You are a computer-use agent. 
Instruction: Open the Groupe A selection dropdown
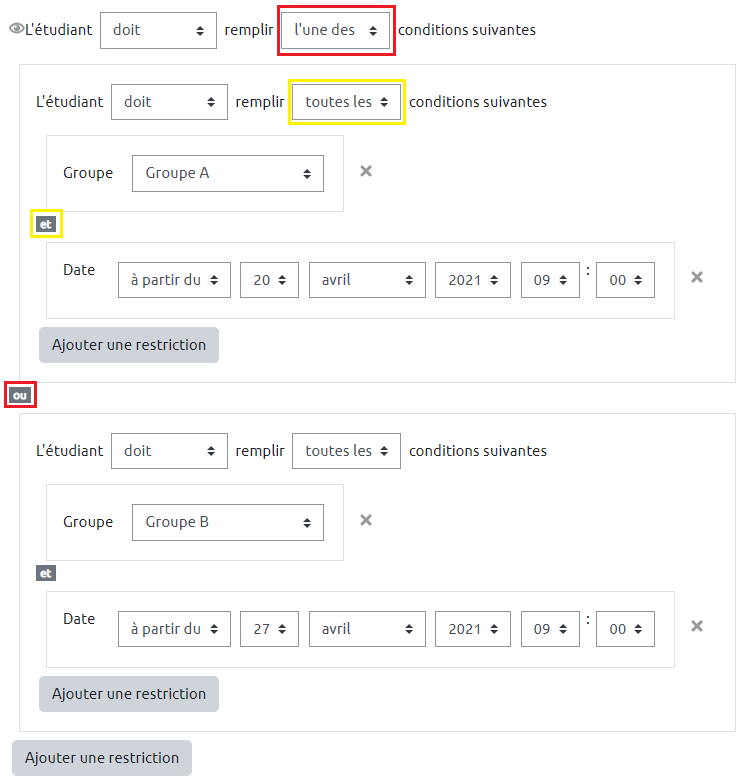click(x=228, y=173)
